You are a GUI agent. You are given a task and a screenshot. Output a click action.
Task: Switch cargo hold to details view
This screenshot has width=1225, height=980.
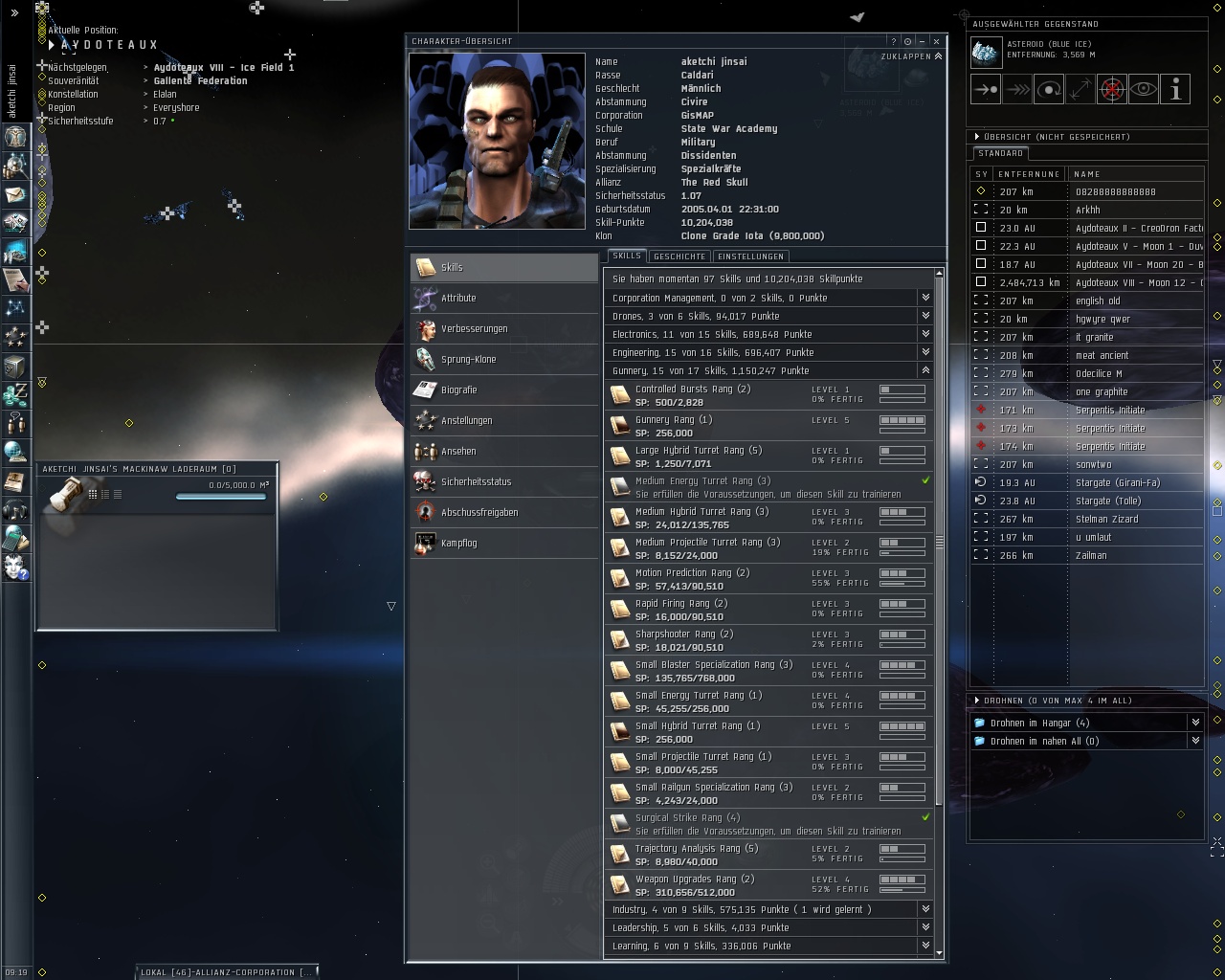(x=105, y=494)
